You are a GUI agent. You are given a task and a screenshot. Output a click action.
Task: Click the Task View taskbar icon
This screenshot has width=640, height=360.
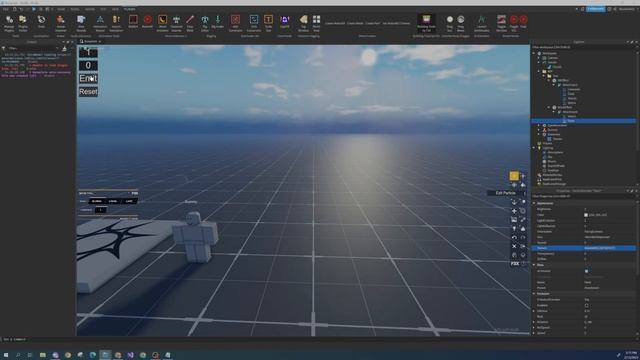point(30,355)
